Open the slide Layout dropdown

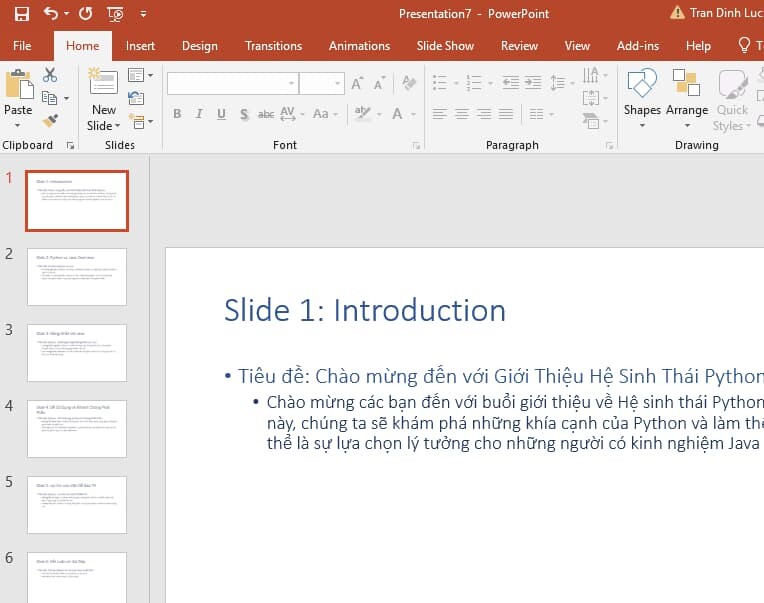[x=140, y=75]
